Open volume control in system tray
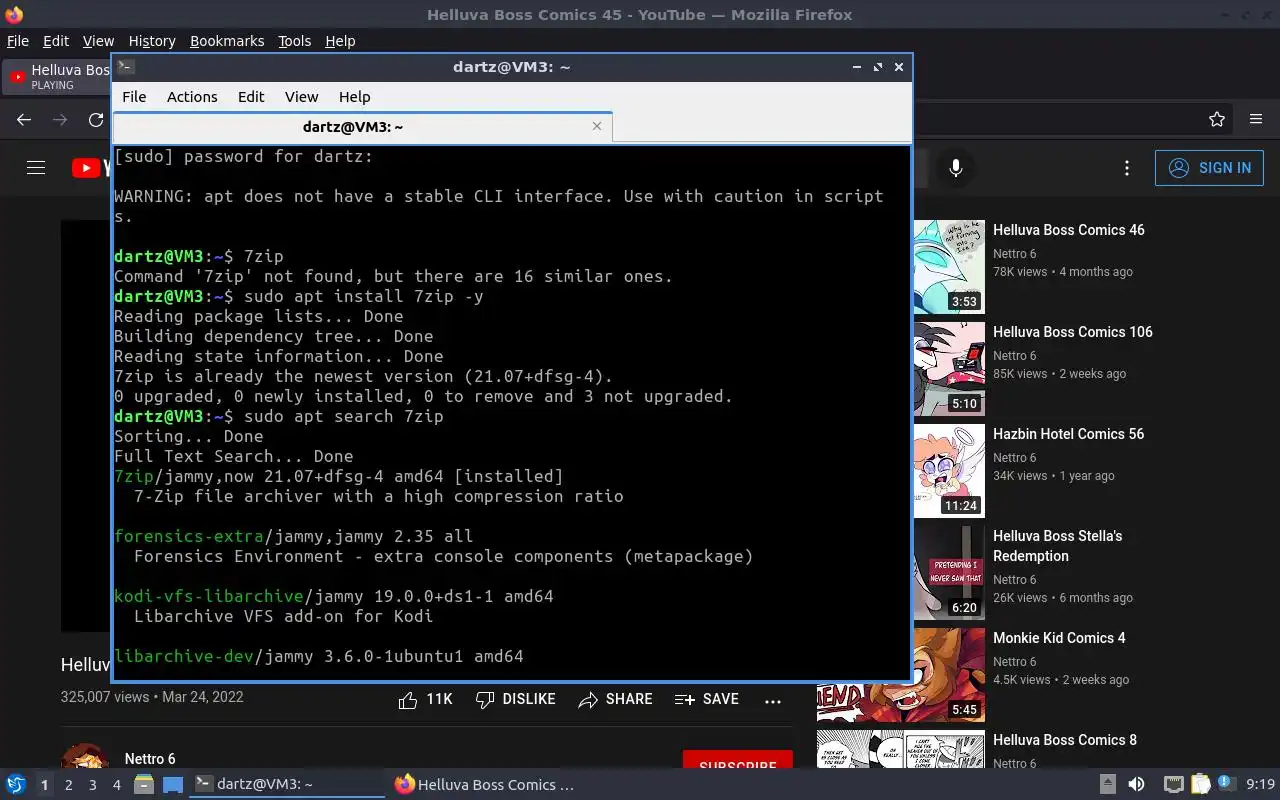Screen dimensions: 1280x800 point(1136,785)
